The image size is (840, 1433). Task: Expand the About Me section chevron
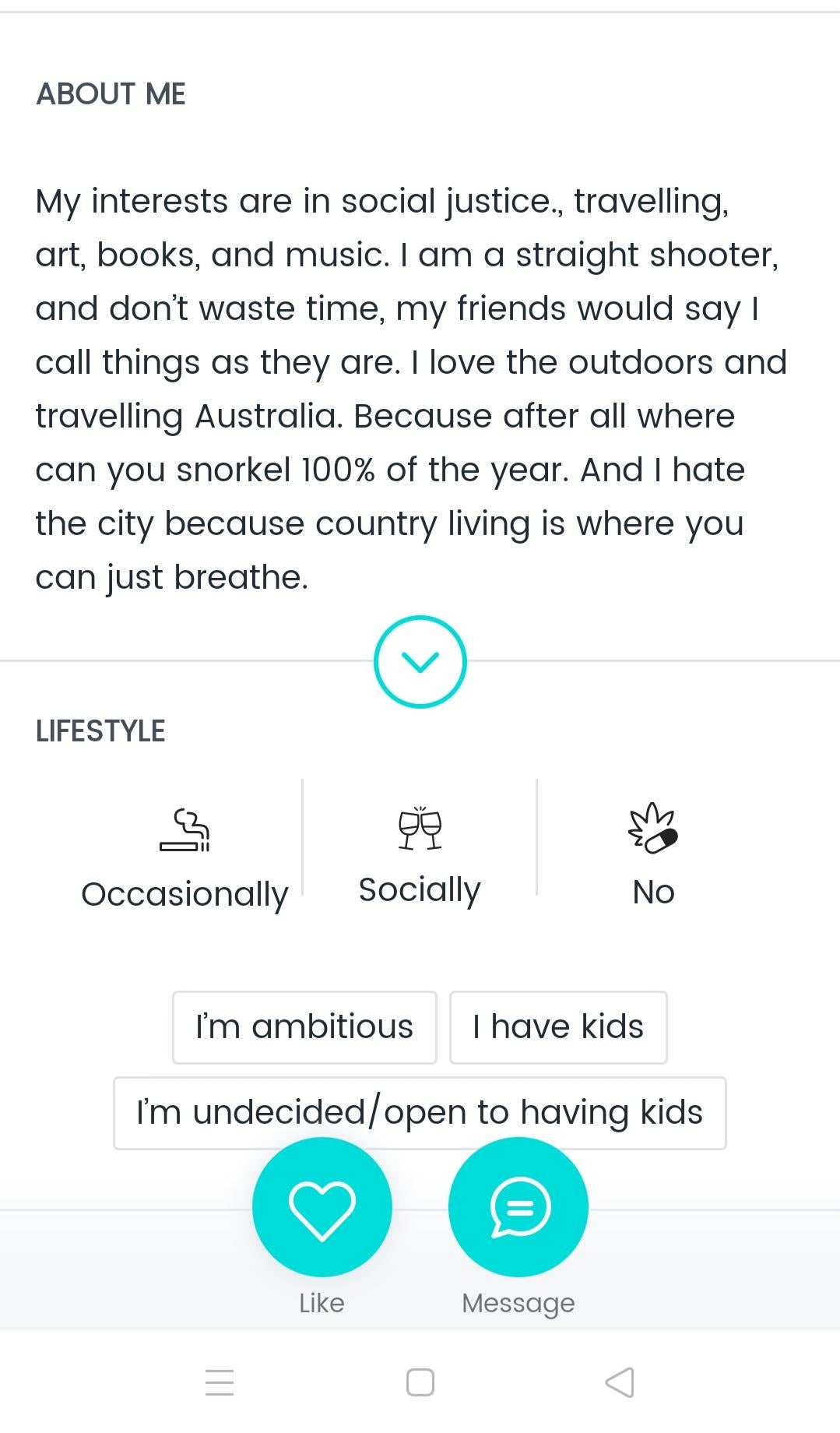(420, 661)
